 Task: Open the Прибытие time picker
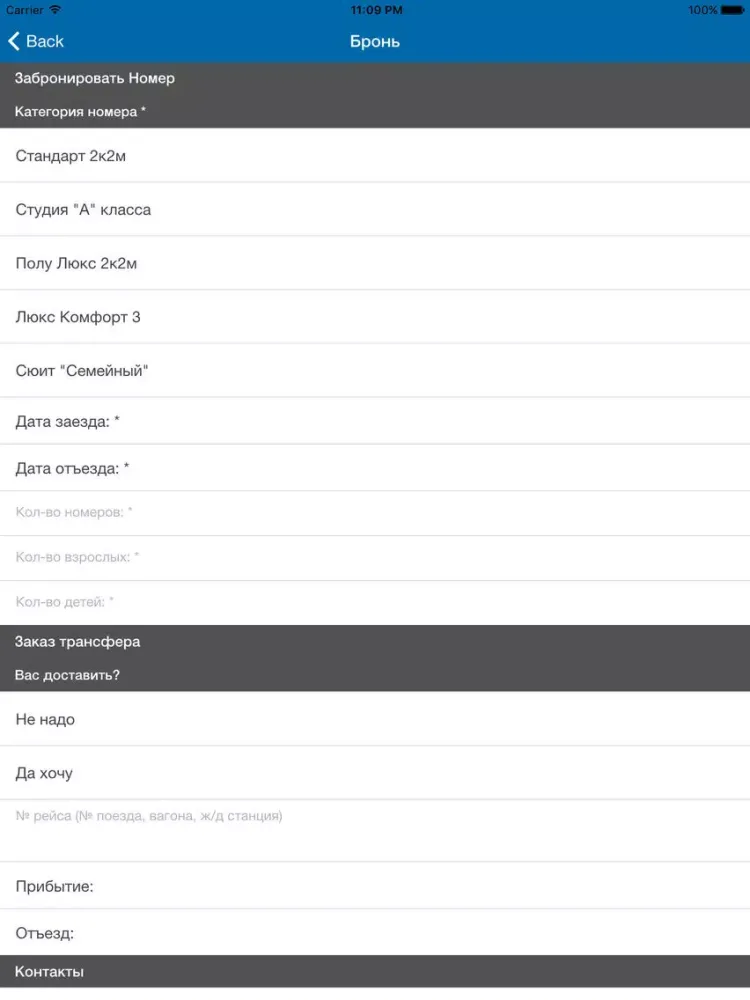(375, 886)
